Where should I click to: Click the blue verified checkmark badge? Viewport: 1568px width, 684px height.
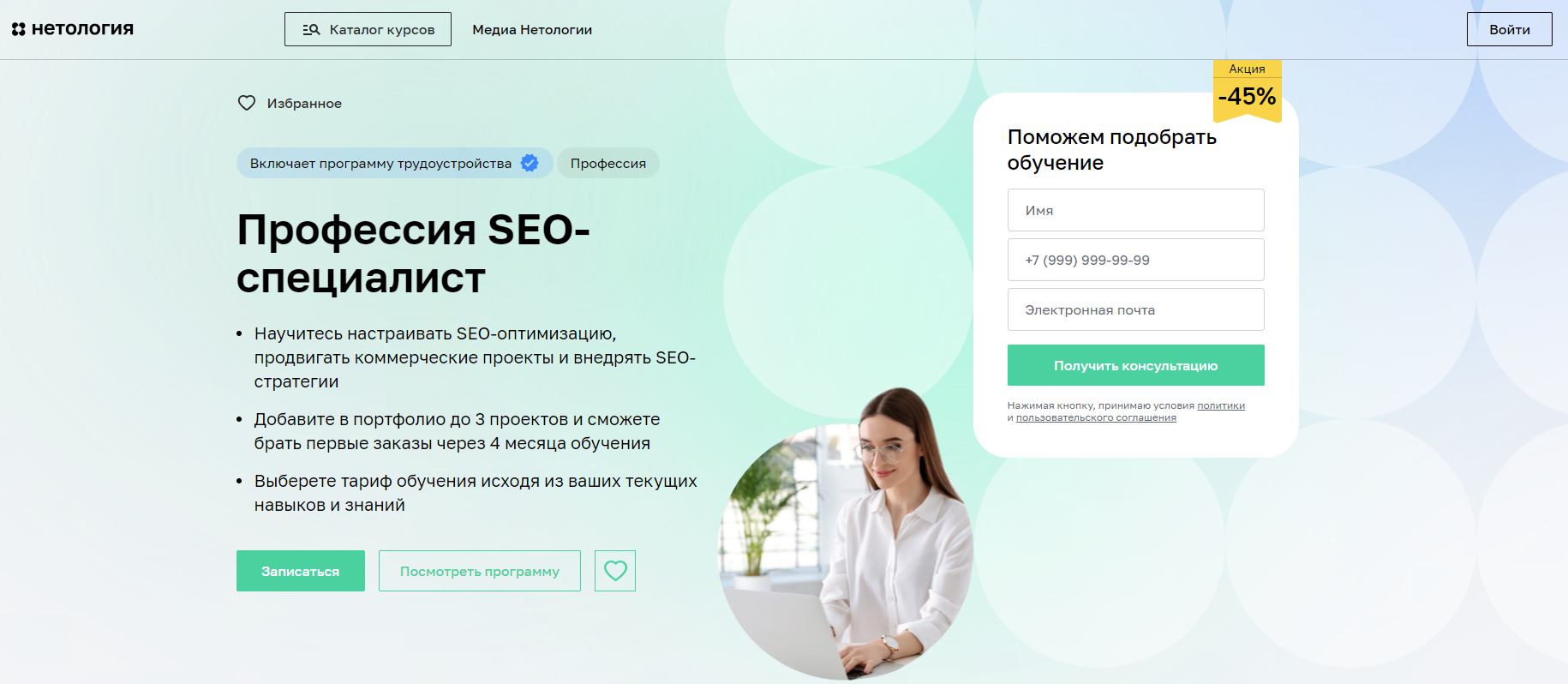tap(530, 163)
